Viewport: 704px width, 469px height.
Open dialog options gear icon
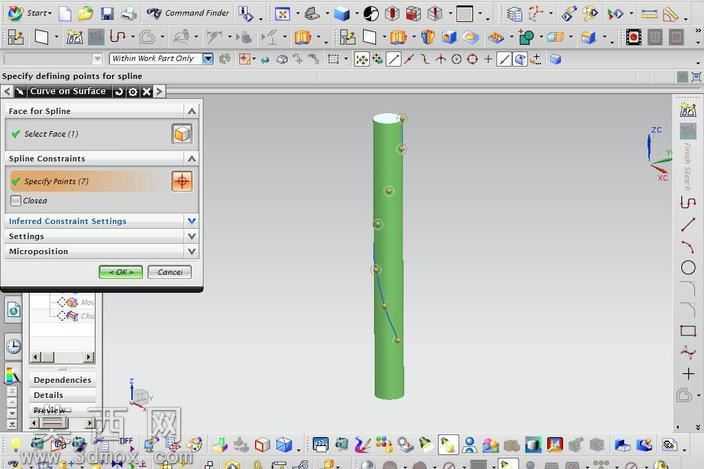click(132, 92)
